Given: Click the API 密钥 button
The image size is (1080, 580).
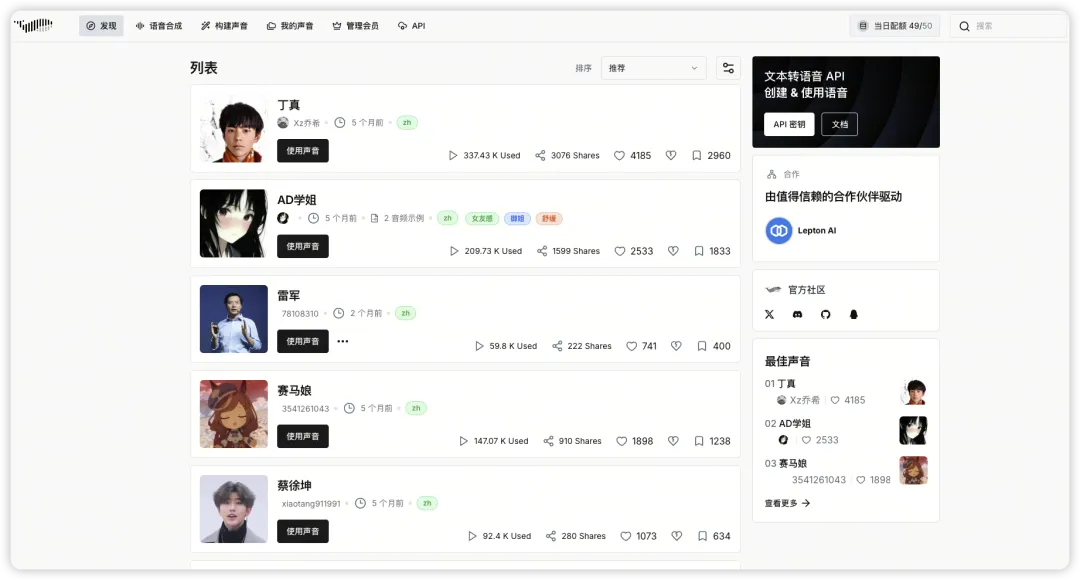Looking at the screenshot, I should click(789, 124).
